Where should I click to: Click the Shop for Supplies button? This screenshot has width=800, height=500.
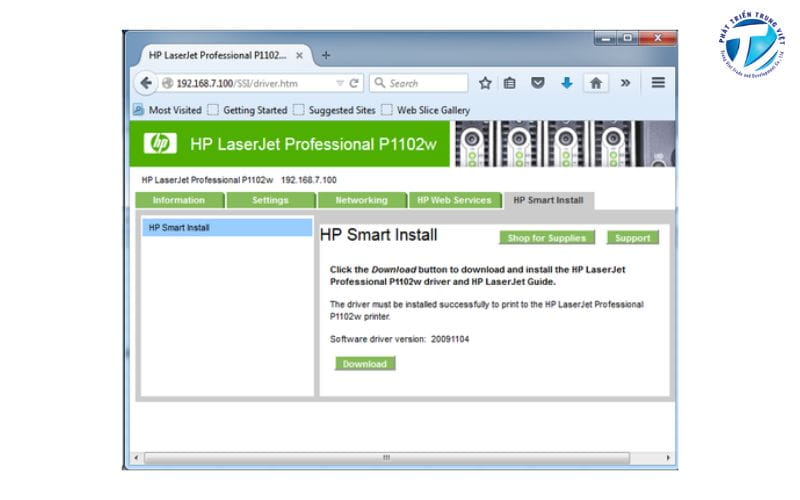click(547, 238)
